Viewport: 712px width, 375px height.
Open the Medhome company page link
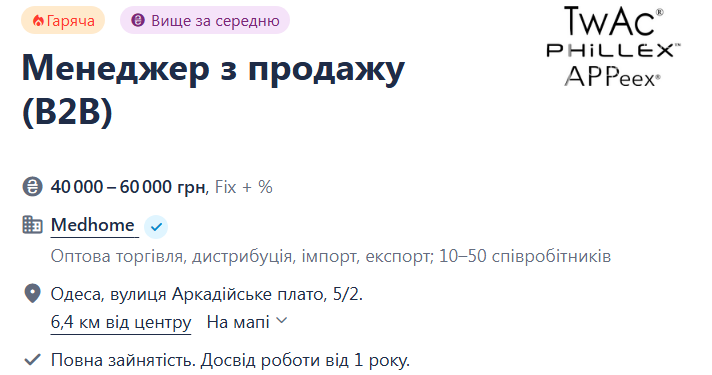pyautogui.click(x=93, y=225)
